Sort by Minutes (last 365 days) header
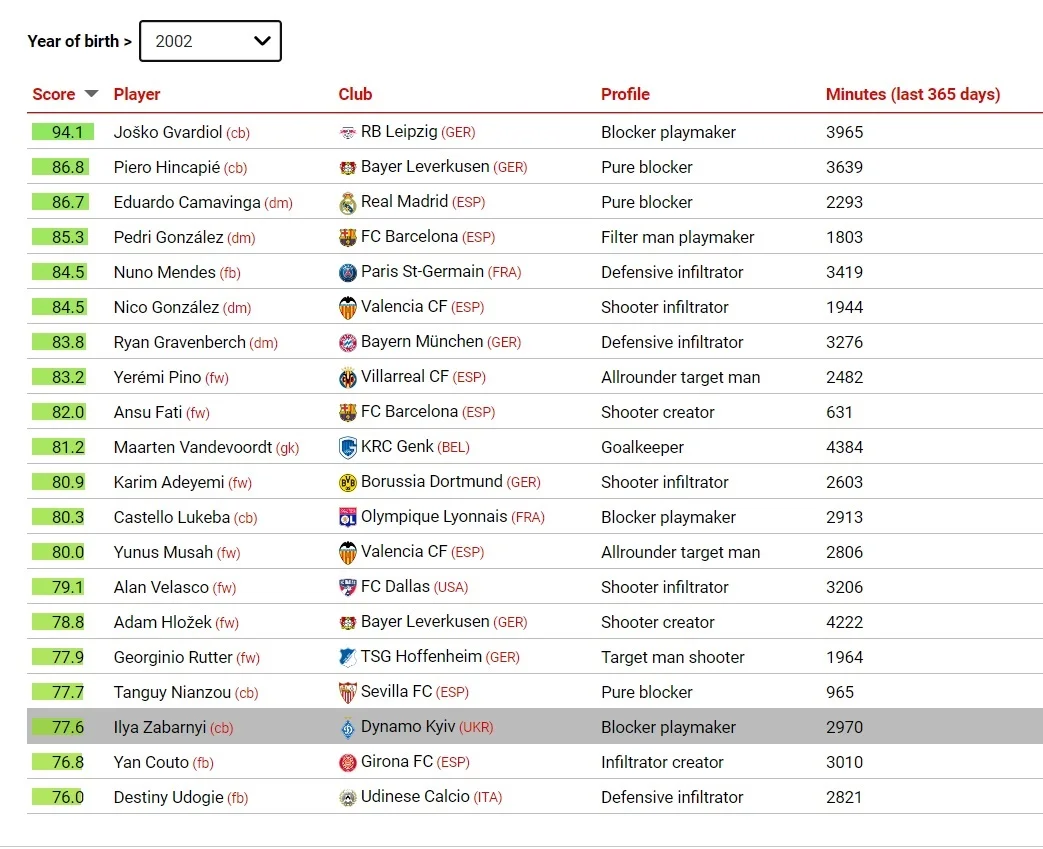Viewport: 1043px width, 849px height. coord(912,94)
